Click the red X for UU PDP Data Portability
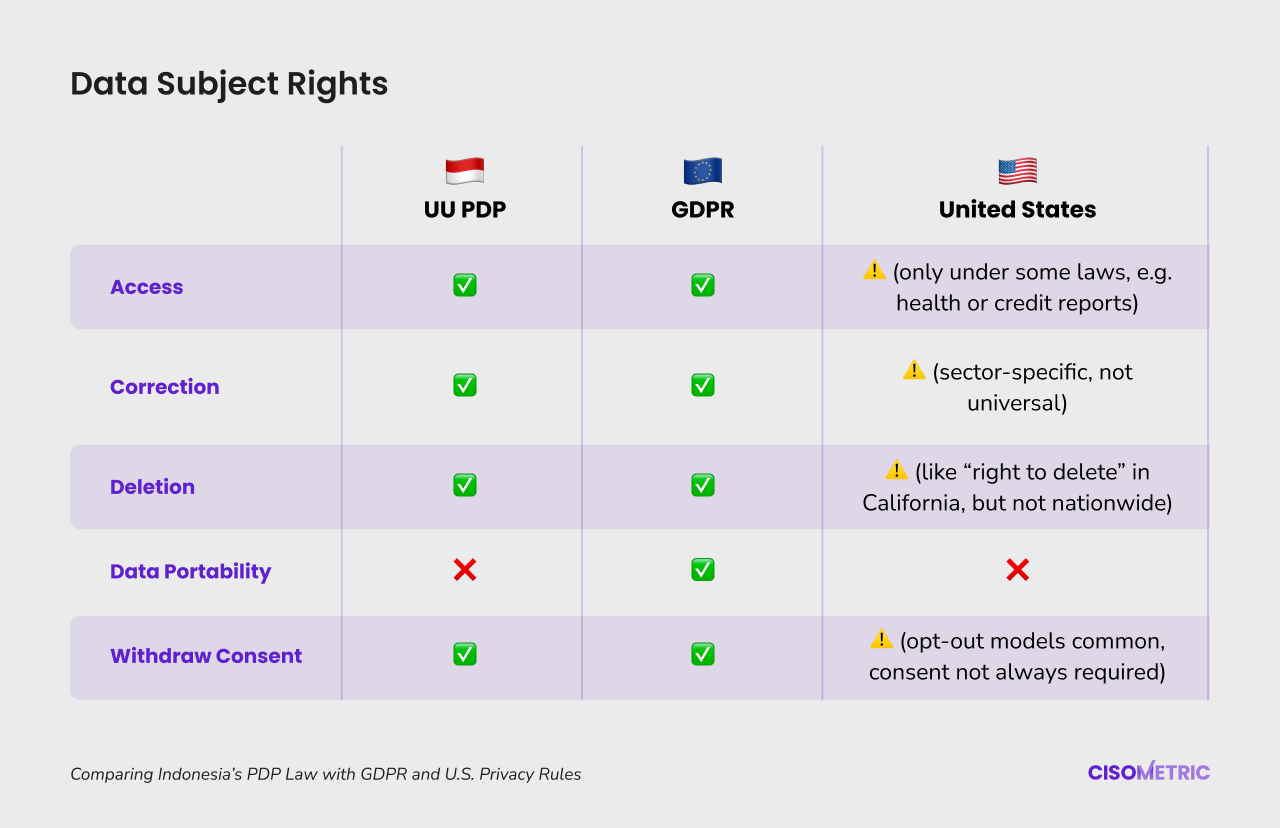Image resolution: width=1280 pixels, height=828 pixels. (x=464, y=570)
